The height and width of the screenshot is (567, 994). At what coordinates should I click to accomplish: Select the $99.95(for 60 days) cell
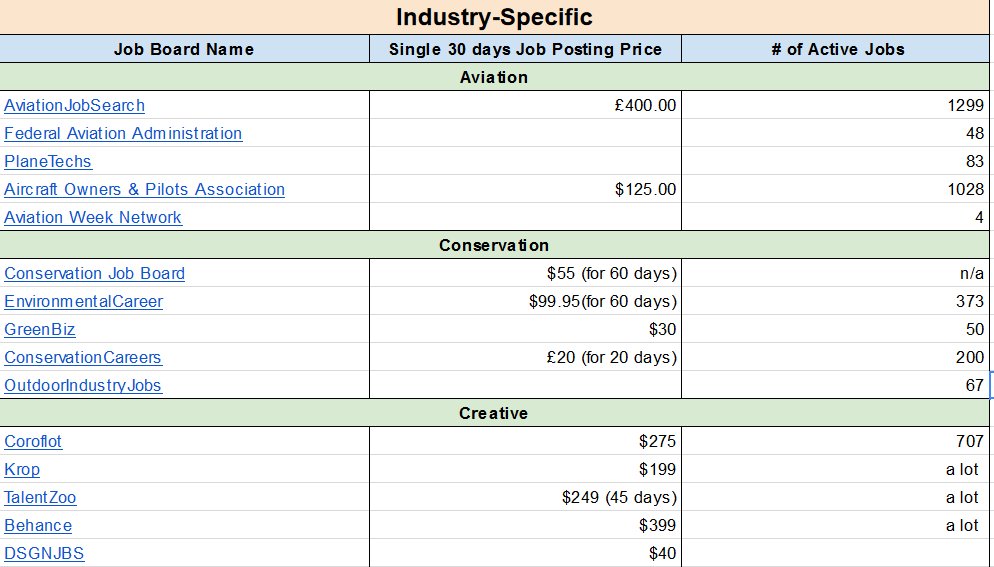coord(526,301)
